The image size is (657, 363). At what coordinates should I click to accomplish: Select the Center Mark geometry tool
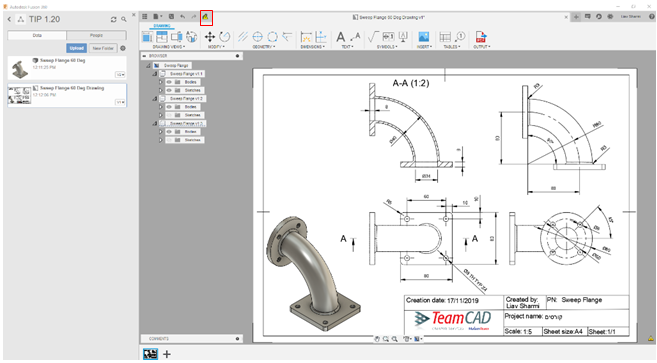point(258,37)
